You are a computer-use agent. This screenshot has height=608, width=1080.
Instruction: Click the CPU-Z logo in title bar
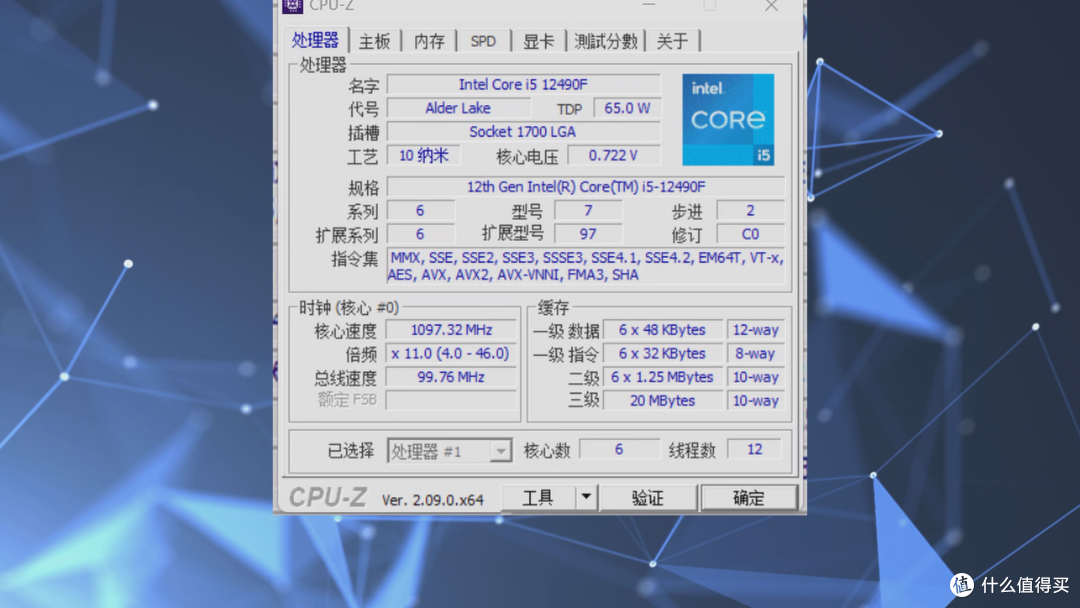292,7
